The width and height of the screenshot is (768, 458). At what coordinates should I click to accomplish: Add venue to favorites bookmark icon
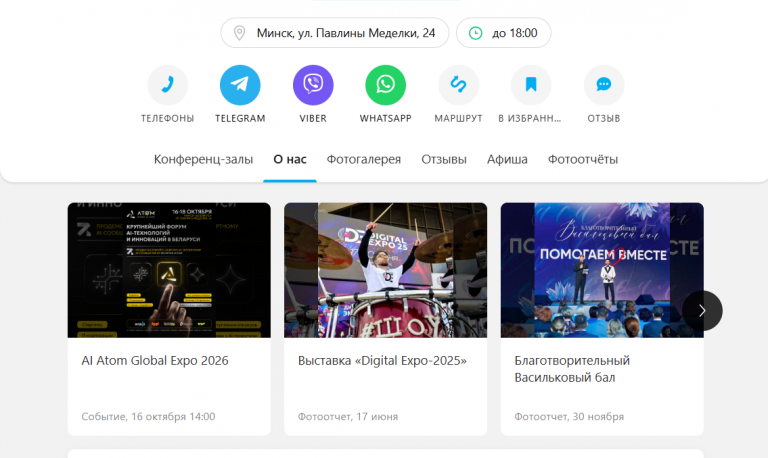point(531,85)
